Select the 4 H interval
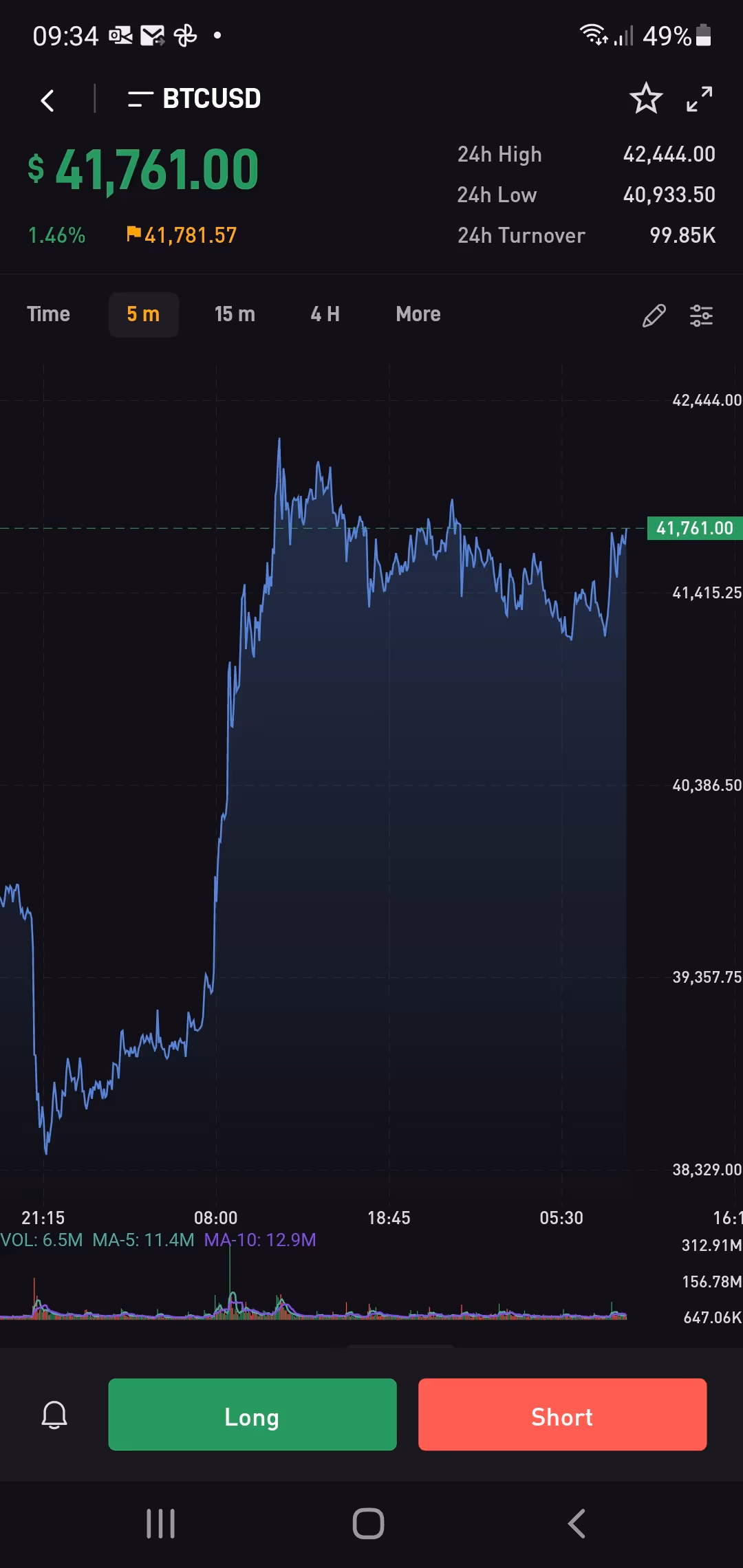Image resolution: width=743 pixels, height=1568 pixels. [x=325, y=314]
